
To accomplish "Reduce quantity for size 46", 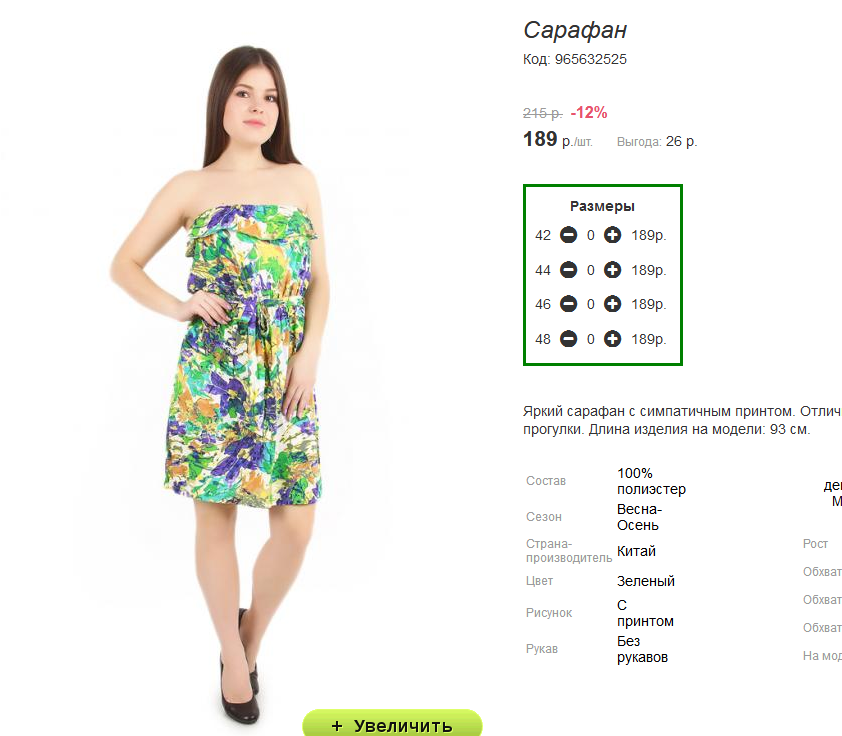I will point(569,304).
